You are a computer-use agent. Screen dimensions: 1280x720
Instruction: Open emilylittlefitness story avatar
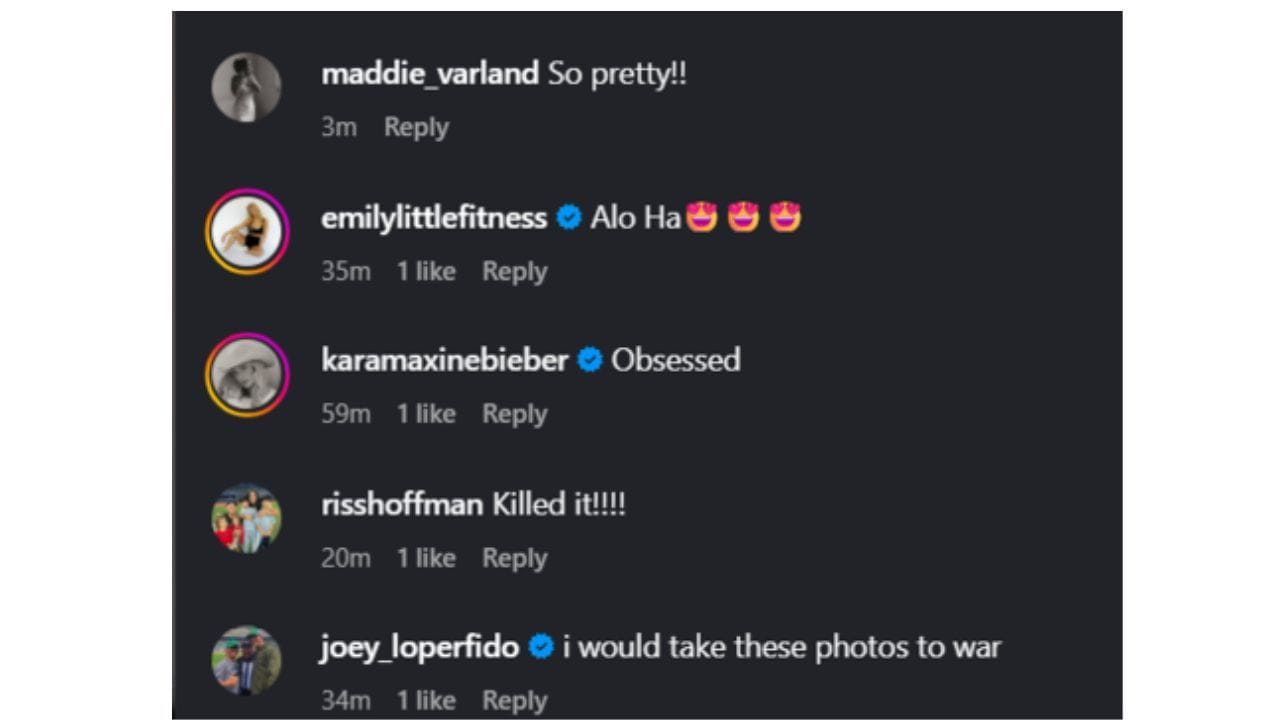coord(247,231)
